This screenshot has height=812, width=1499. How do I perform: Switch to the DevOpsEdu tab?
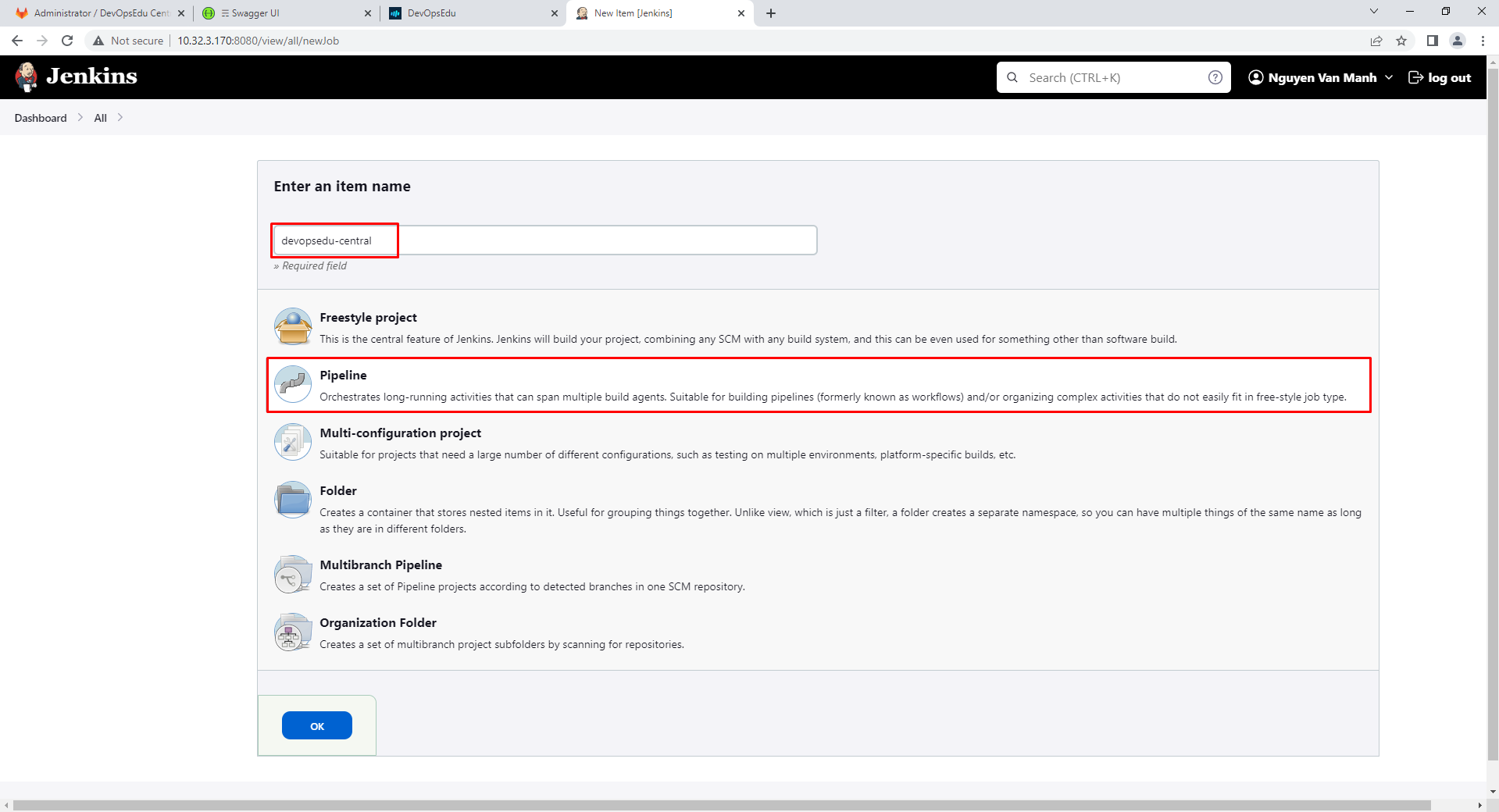[472, 13]
